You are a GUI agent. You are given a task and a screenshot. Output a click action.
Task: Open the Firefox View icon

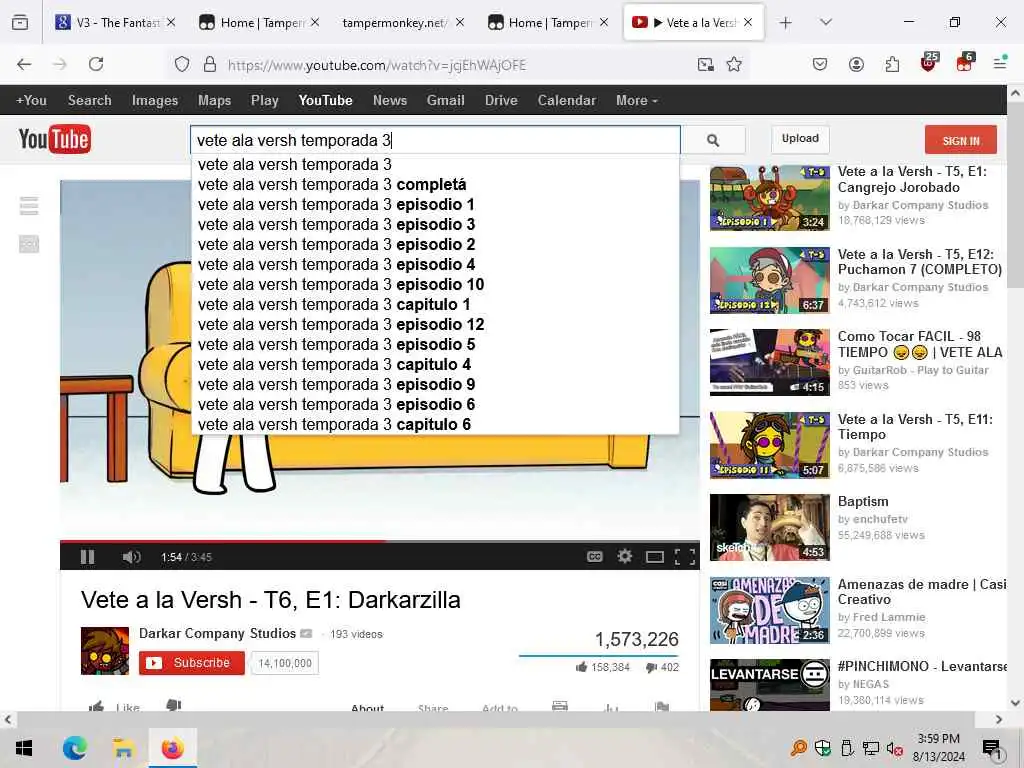[x=20, y=23]
